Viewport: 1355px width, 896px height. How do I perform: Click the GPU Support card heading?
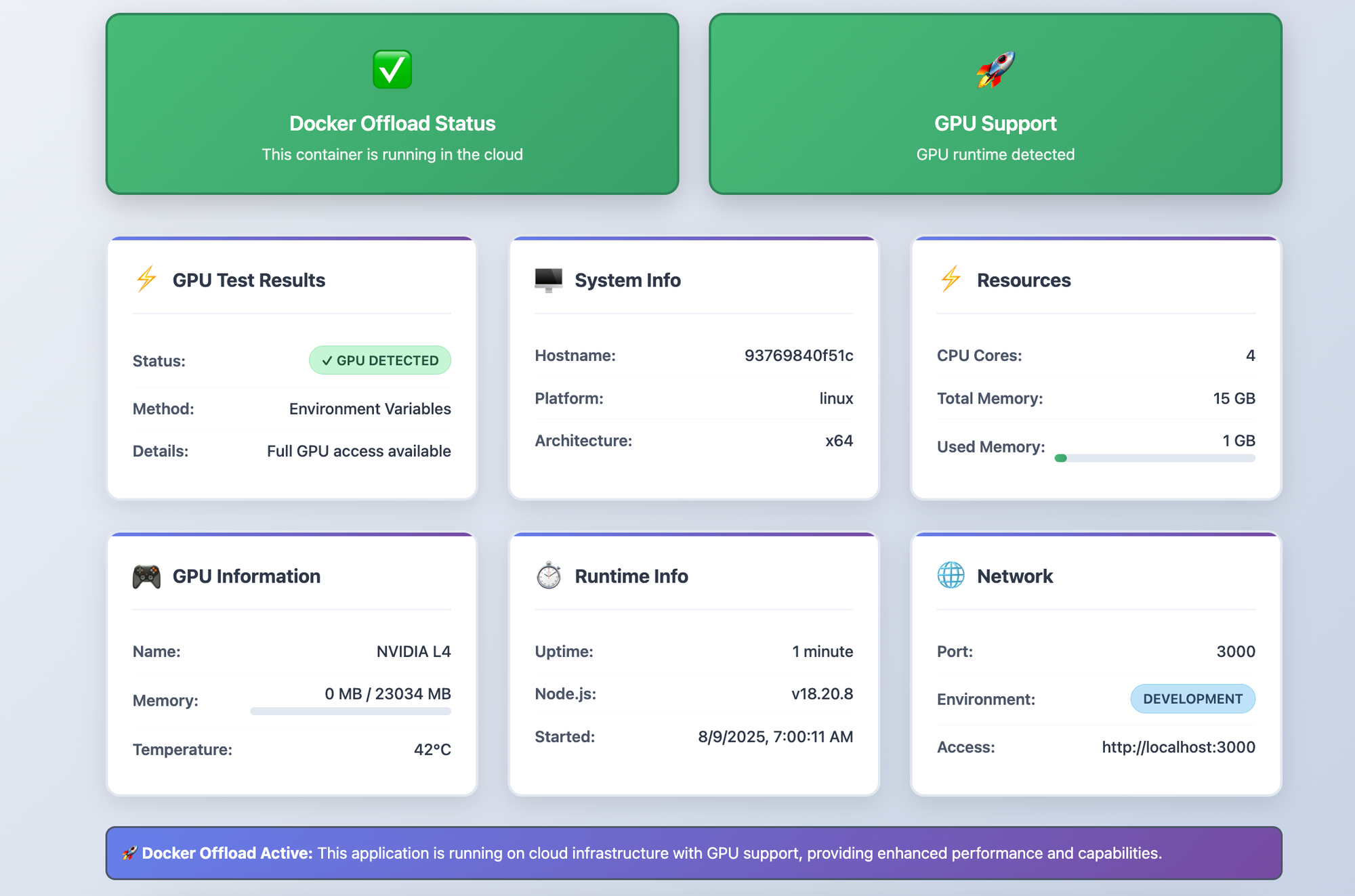[x=995, y=123]
